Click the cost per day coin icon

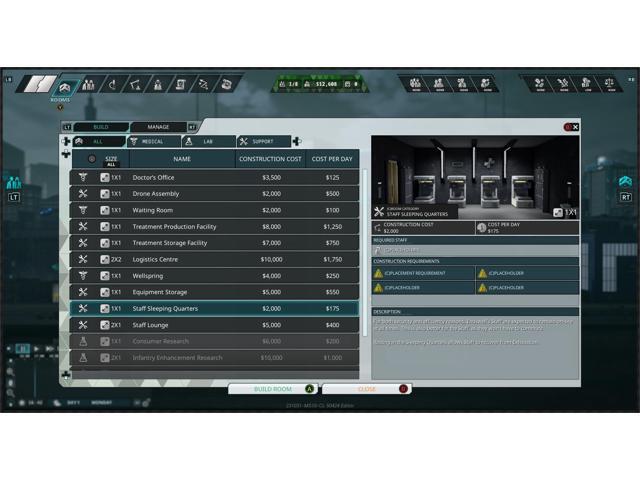(x=482, y=228)
